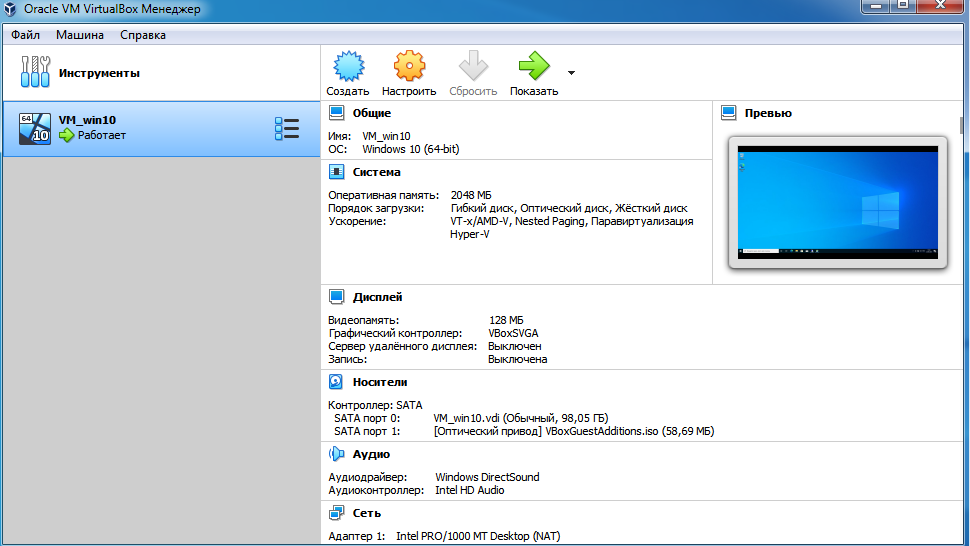Expand the dropdown arrow next to Показать
970x546 pixels.
coord(571,73)
